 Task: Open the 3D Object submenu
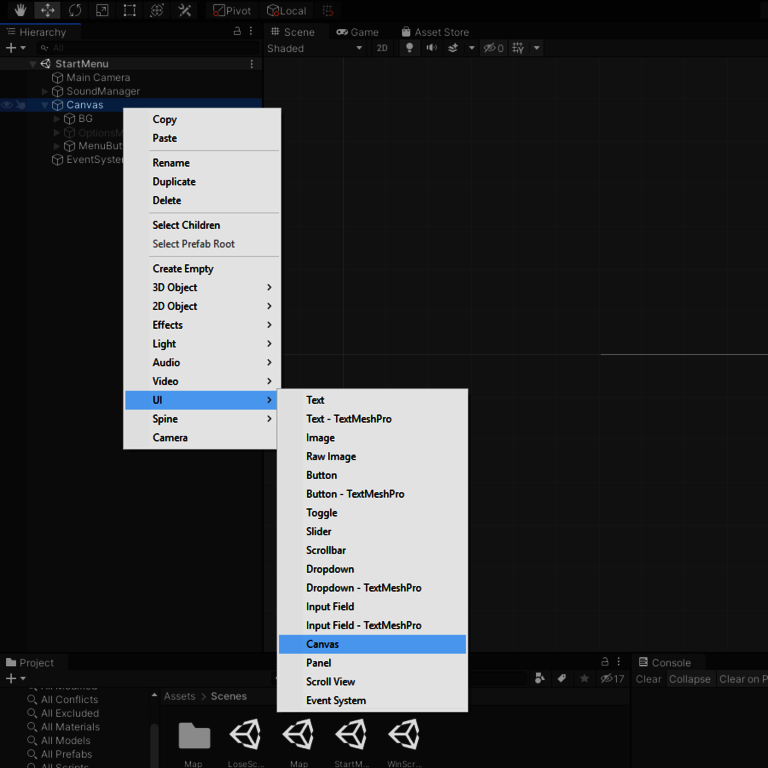[x=202, y=288]
